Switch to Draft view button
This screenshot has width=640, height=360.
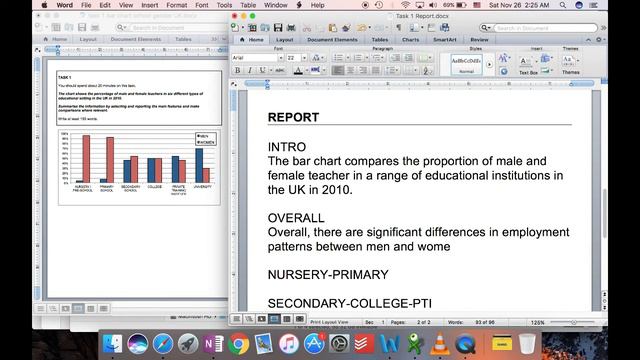pos(236,319)
